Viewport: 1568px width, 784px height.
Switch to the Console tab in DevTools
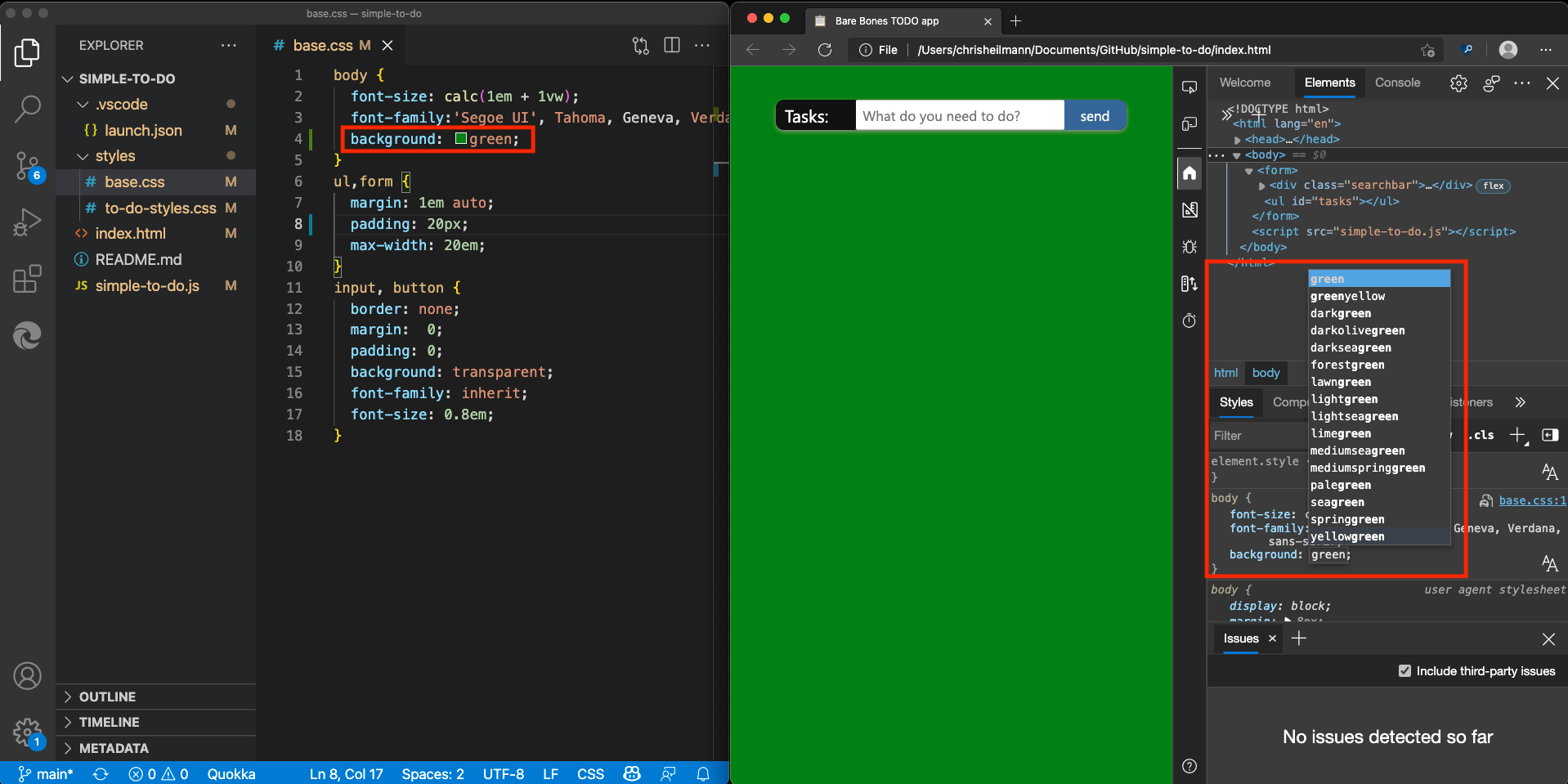point(1396,83)
